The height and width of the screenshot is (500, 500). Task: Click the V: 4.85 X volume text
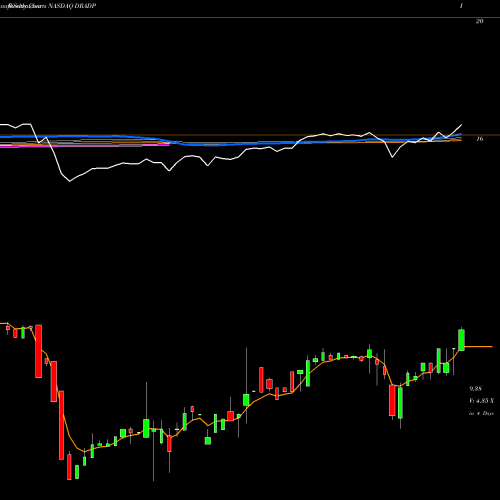coord(481,401)
